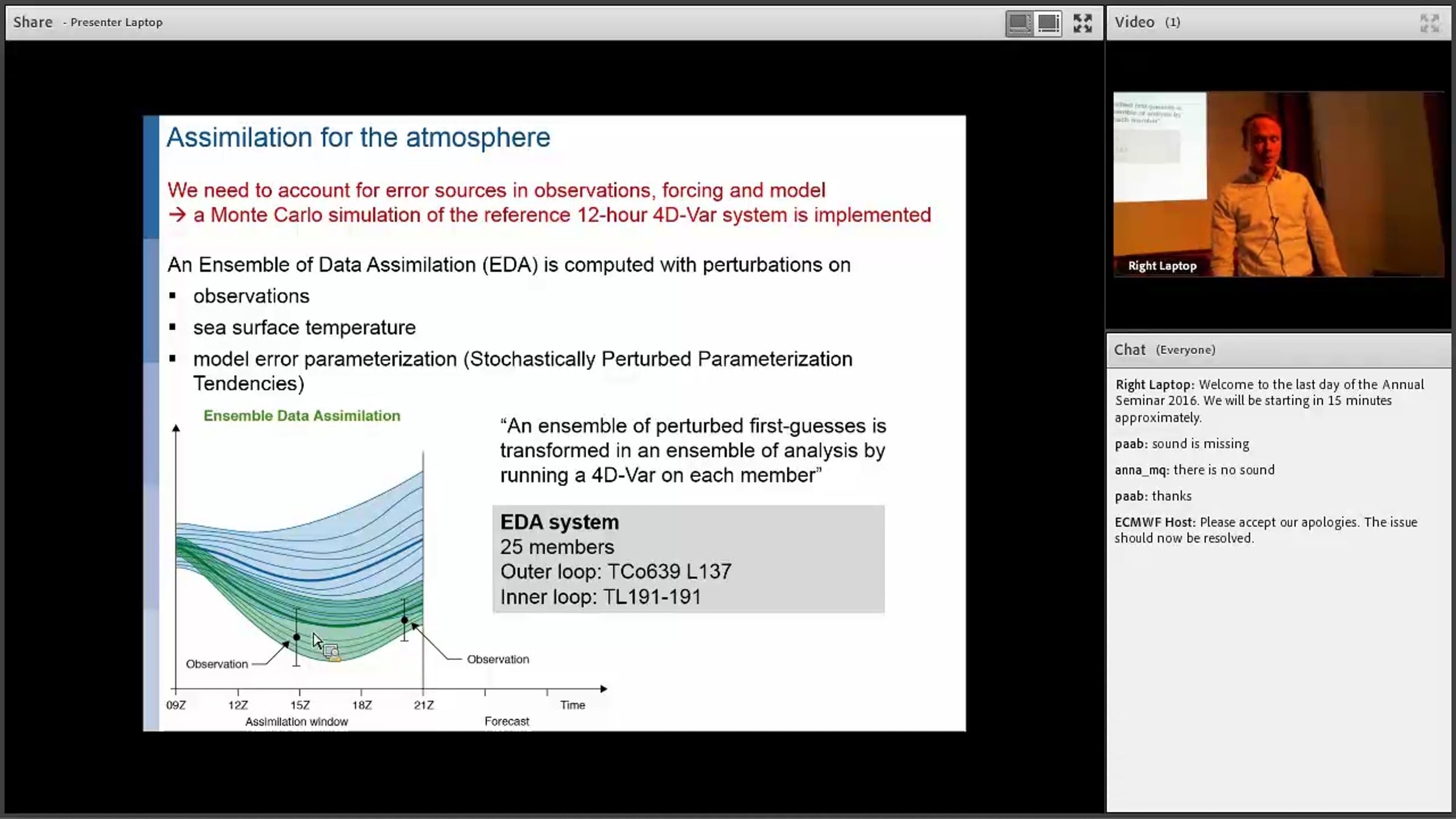1456x819 pixels.
Task: Click the 'EDA system' heading in grey box
Action: point(559,522)
